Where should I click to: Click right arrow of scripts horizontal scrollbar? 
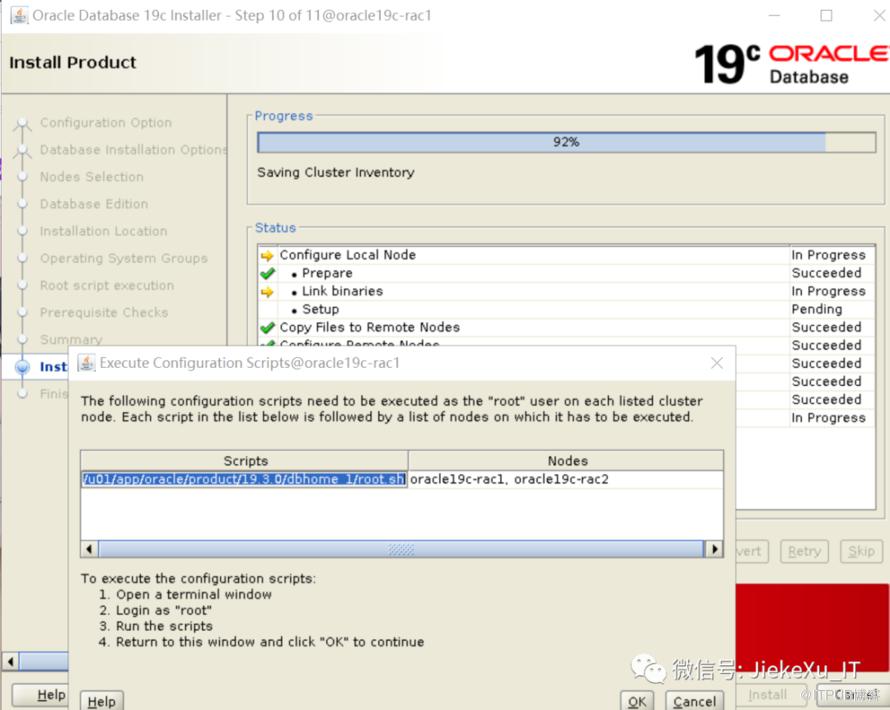pos(714,549)
